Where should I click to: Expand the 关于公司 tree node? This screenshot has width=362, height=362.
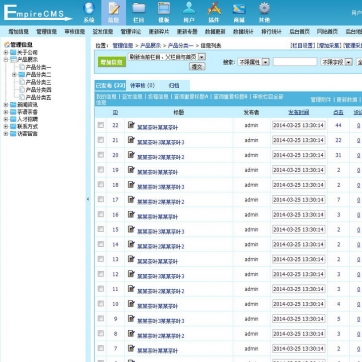click(x=6, y=52)
